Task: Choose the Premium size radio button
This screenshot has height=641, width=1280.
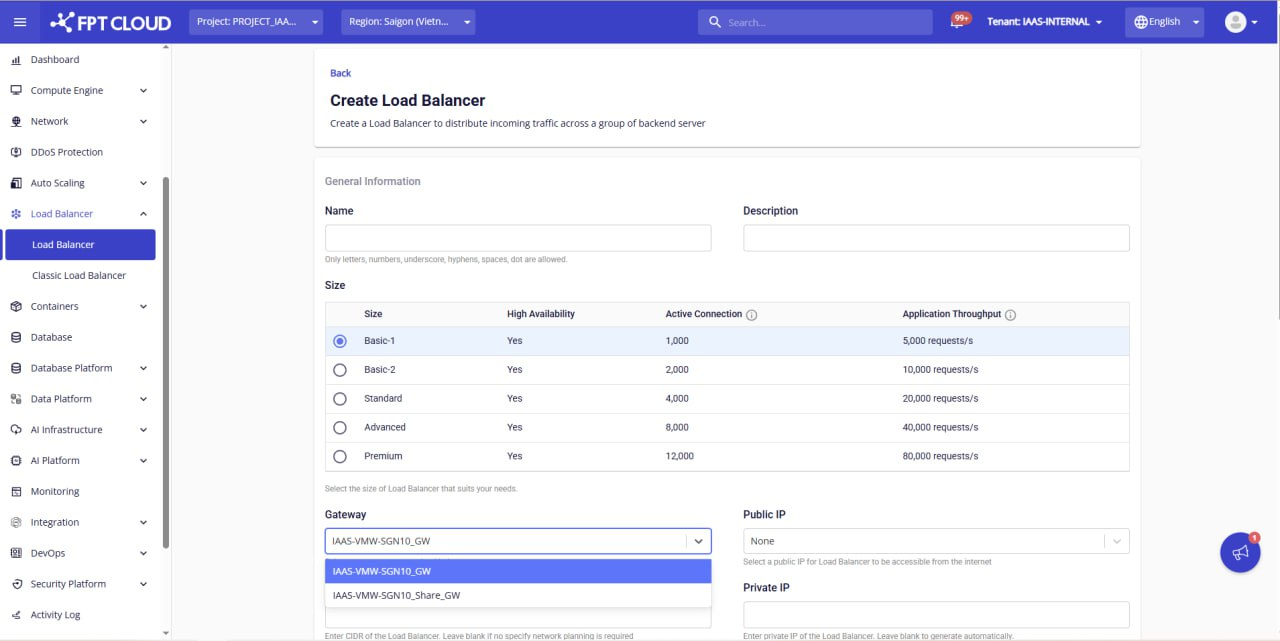Action: pyautogui.click(x=340, y=456)
